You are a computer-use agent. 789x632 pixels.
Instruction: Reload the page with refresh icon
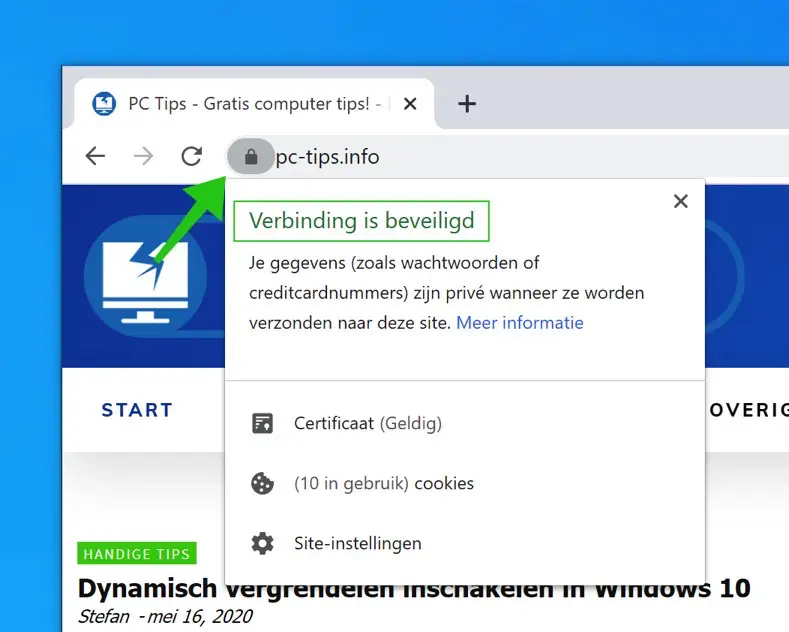[x=192, y=156]
